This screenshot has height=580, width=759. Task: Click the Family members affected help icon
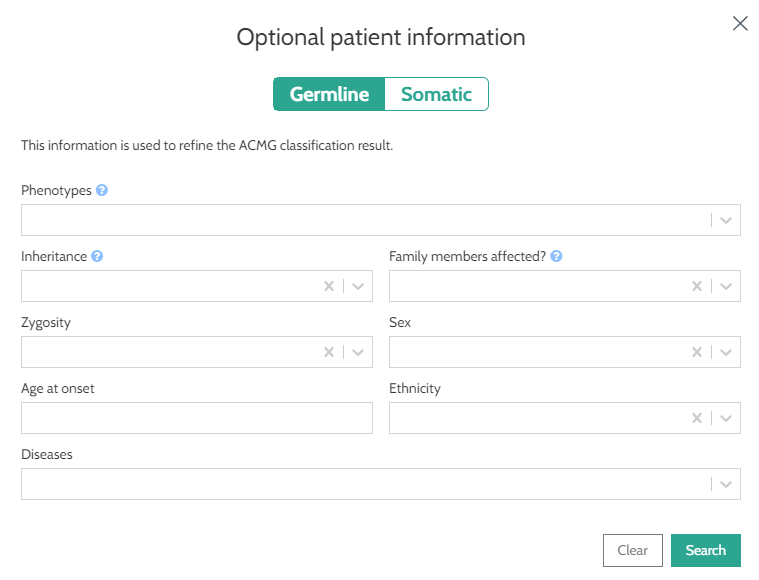pyautogui.click(x=556, y=256)
